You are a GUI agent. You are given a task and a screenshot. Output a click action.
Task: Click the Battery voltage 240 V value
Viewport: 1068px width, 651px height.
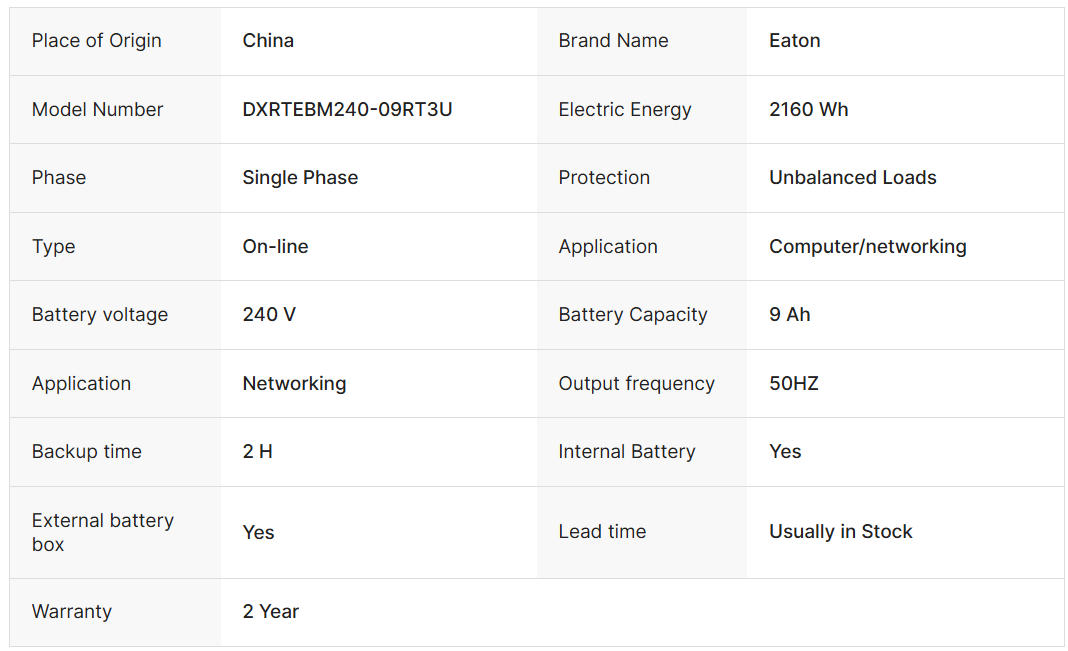[x=269, y=315]
